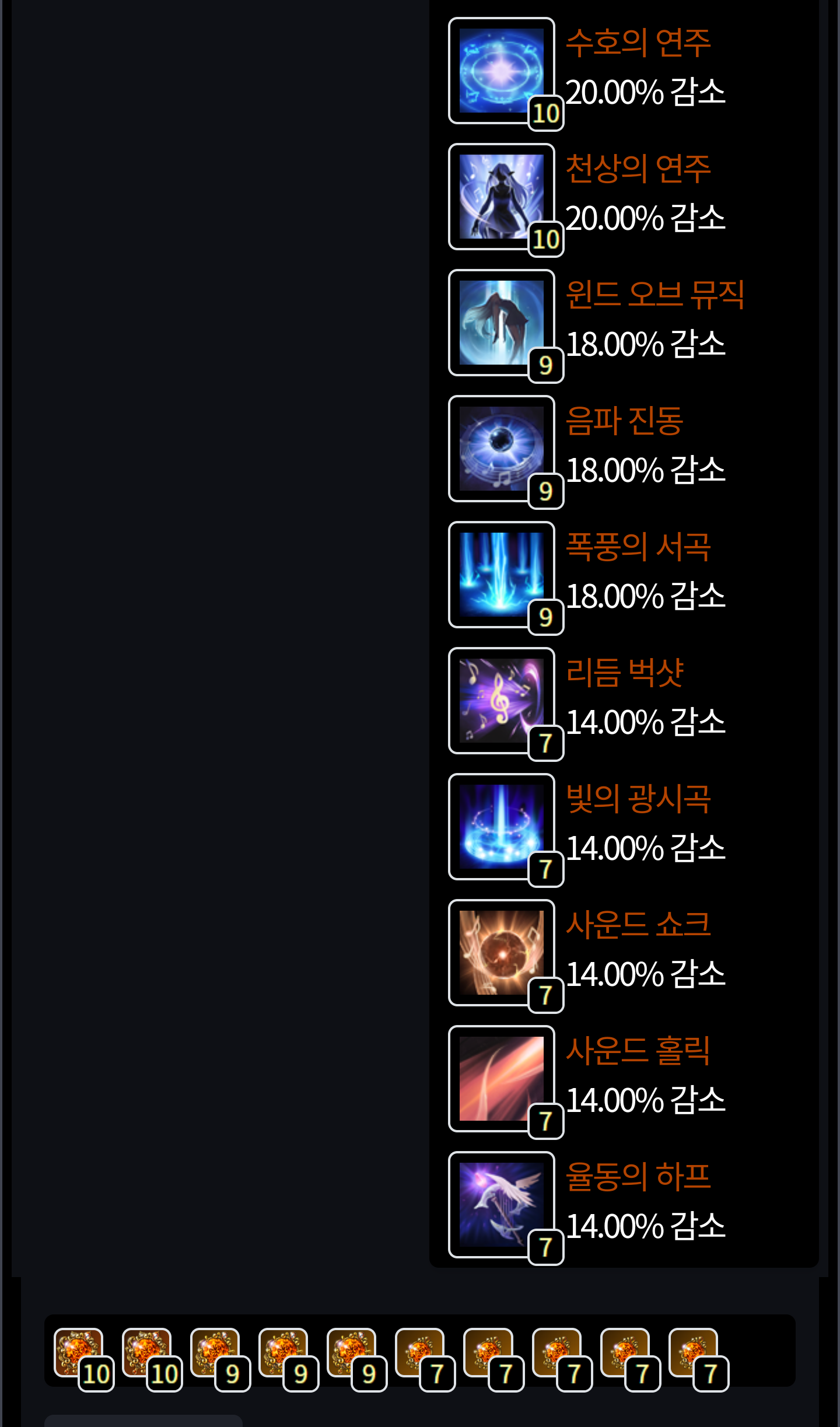Open the 윈드 오브 뮤직 skill icon
The image size is (840, 1427).
tap(502, 323)
